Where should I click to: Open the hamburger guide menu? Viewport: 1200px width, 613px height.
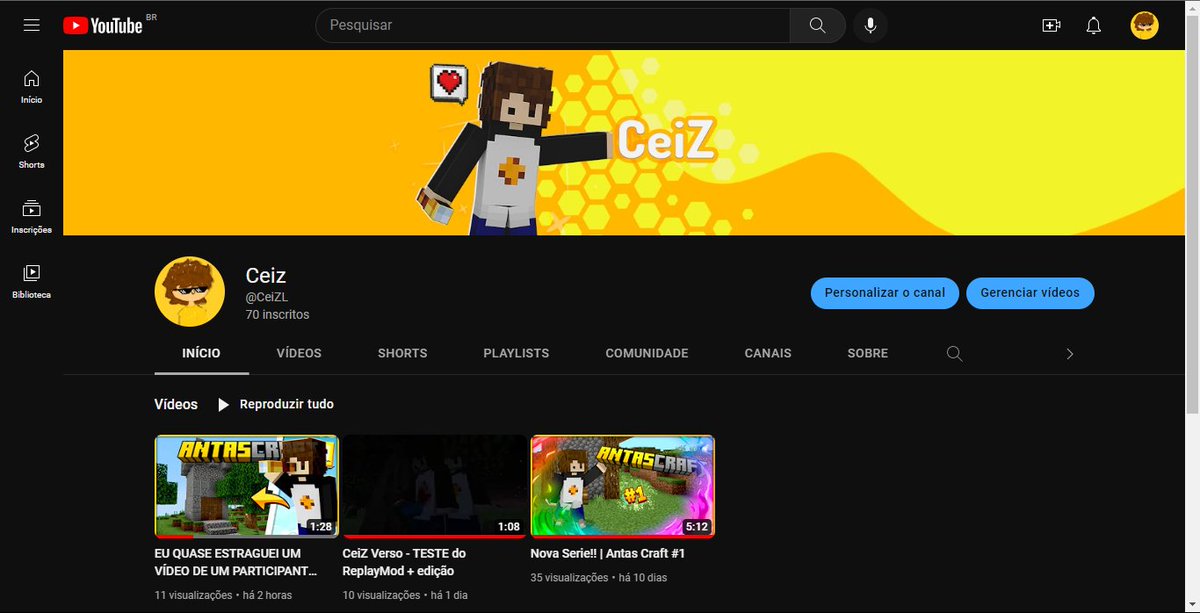[32, 25]
